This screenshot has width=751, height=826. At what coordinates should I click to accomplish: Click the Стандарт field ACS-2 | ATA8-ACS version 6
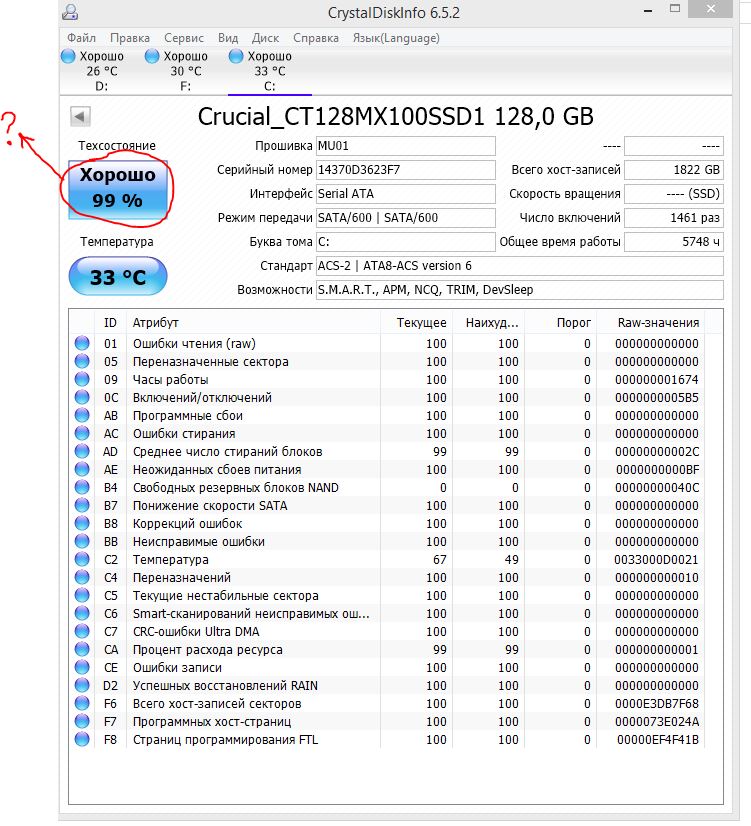[x=520, y=266]
